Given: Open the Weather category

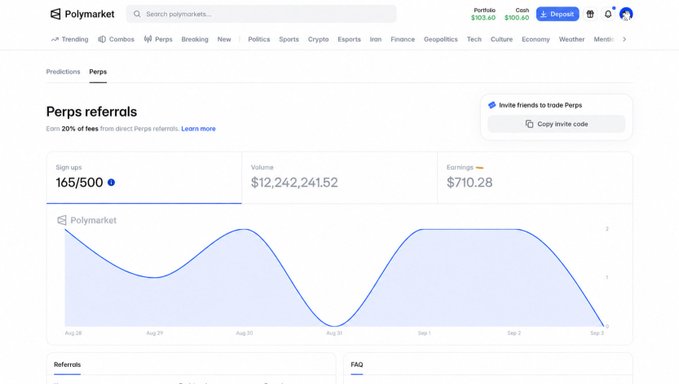Looking at the screenshot, I should click(572, 39).
